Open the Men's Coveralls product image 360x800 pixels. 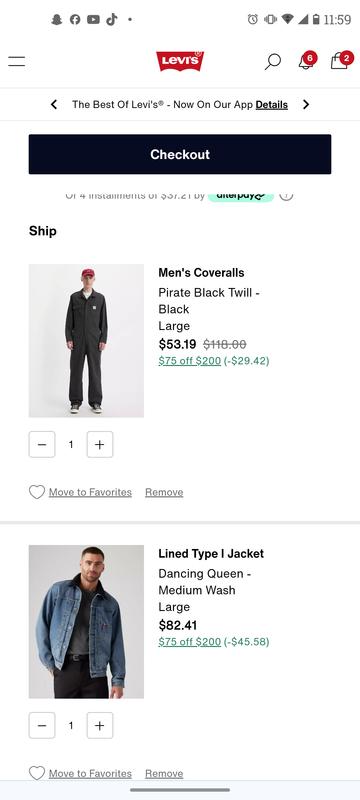click(x=86, y=340)
